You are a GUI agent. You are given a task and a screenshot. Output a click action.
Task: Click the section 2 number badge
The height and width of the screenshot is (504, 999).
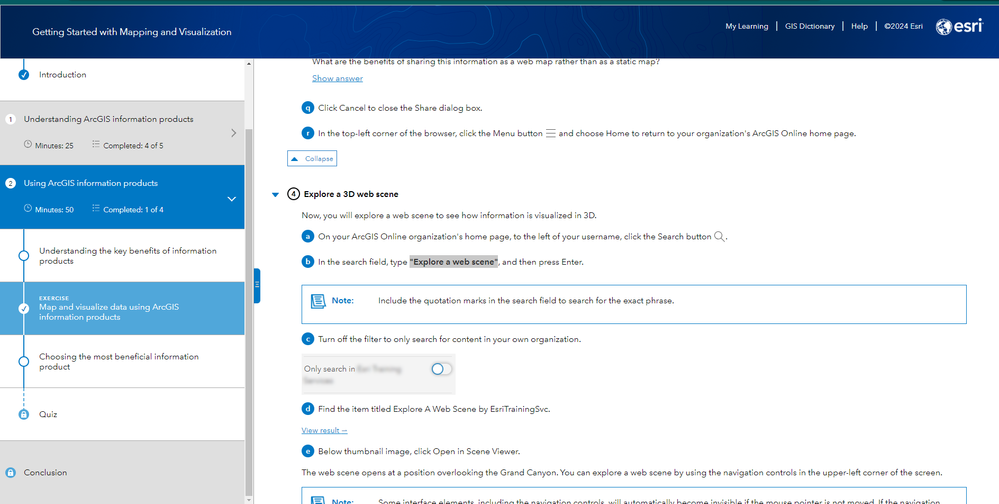coord(10,183)
